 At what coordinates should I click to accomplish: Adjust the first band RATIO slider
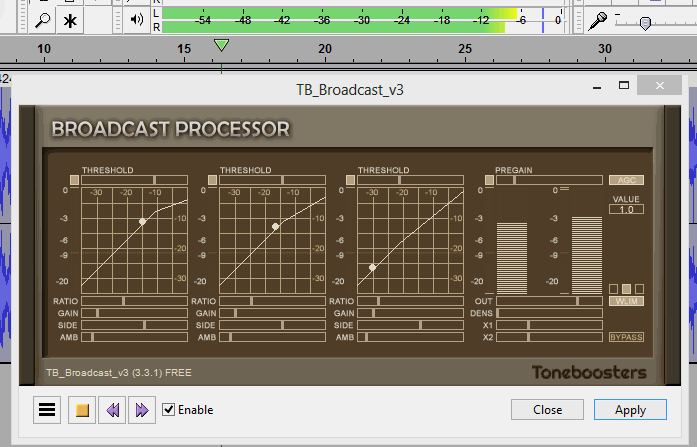click(x=134, y=301)
